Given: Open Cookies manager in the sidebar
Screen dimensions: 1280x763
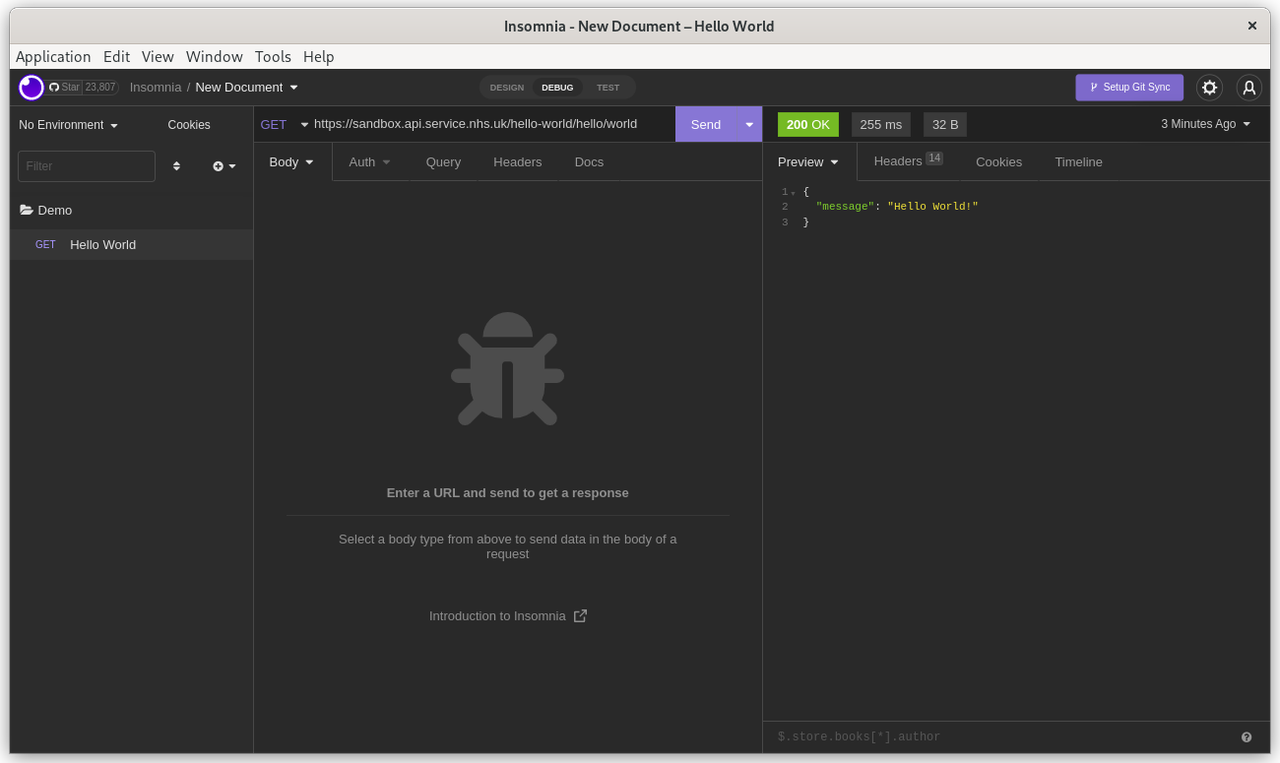Looking at the screenshot, I should click(189, 125).
